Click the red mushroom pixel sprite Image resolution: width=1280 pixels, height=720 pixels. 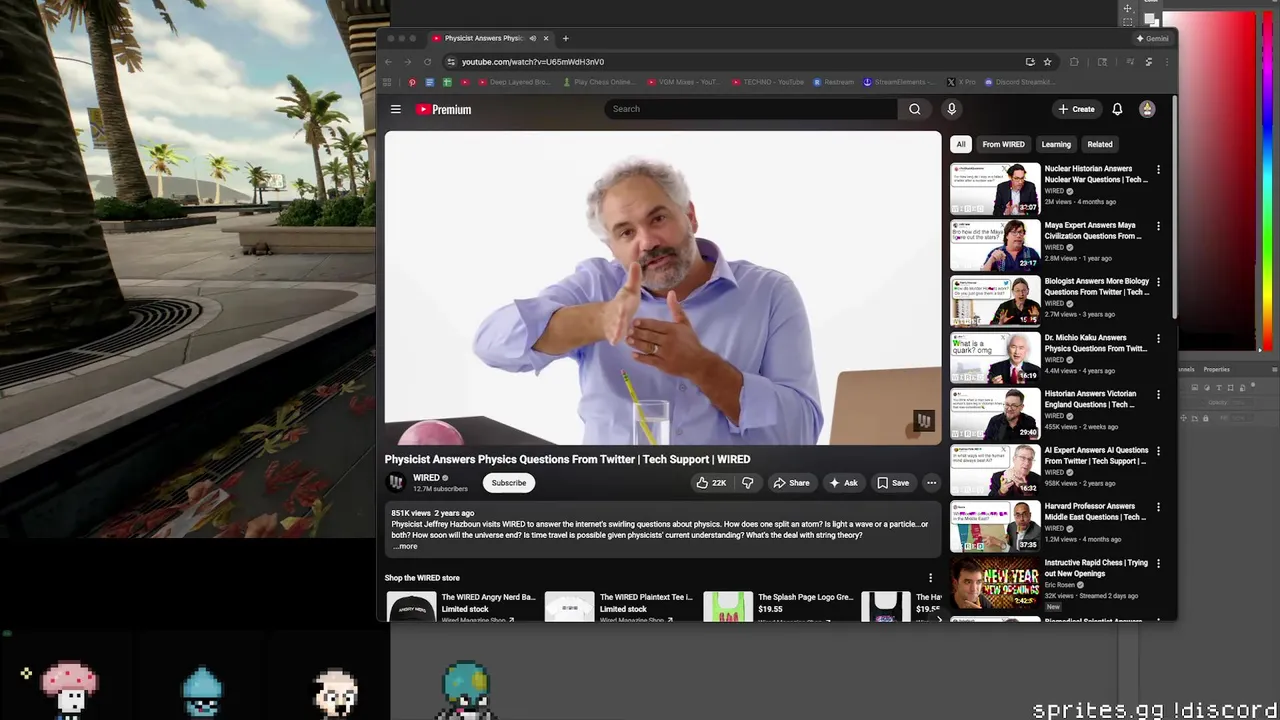coord(69,688)
